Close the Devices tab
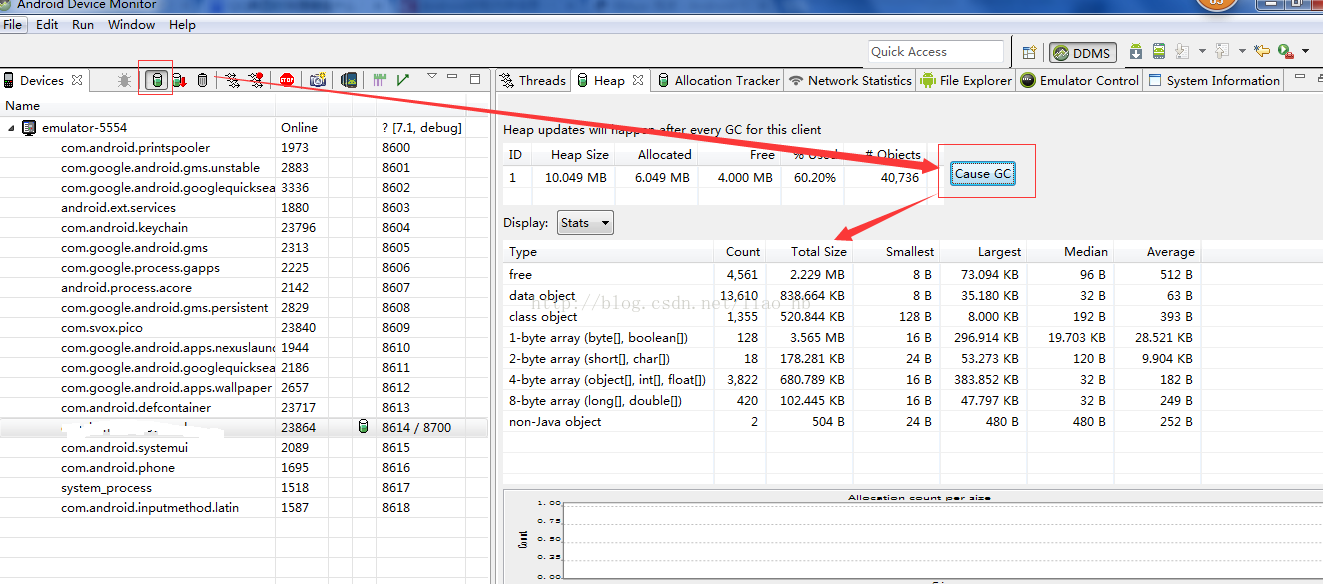This screenshot has height=584, width=1323. 77,80
